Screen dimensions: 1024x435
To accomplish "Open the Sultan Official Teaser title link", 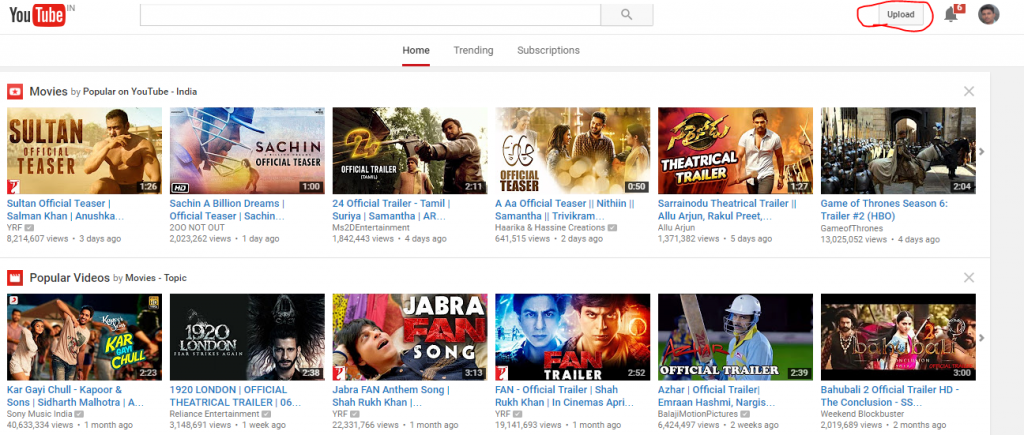I will (x=65, y=210).
